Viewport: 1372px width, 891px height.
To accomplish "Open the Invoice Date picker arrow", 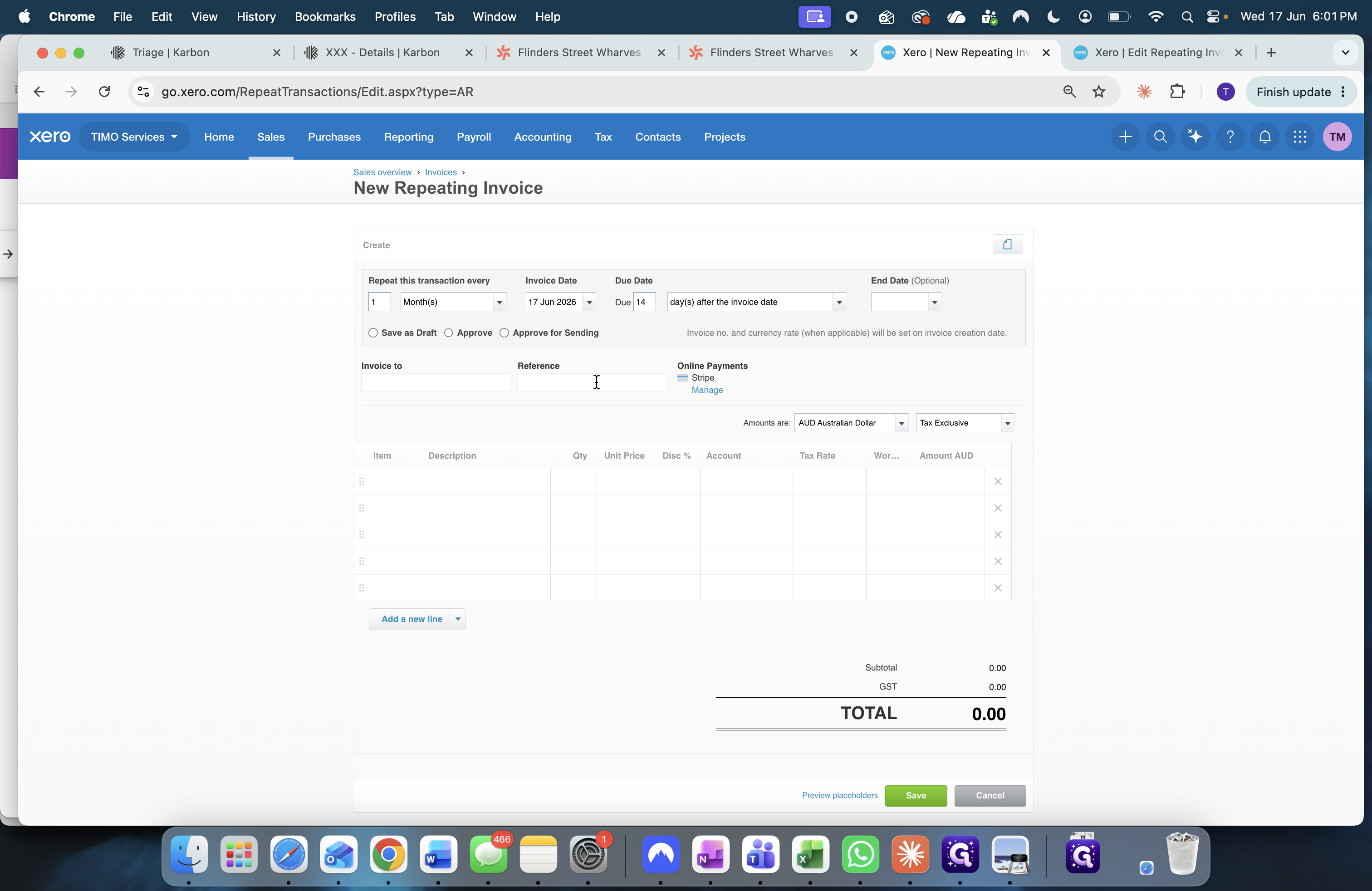I will [589, 302].
